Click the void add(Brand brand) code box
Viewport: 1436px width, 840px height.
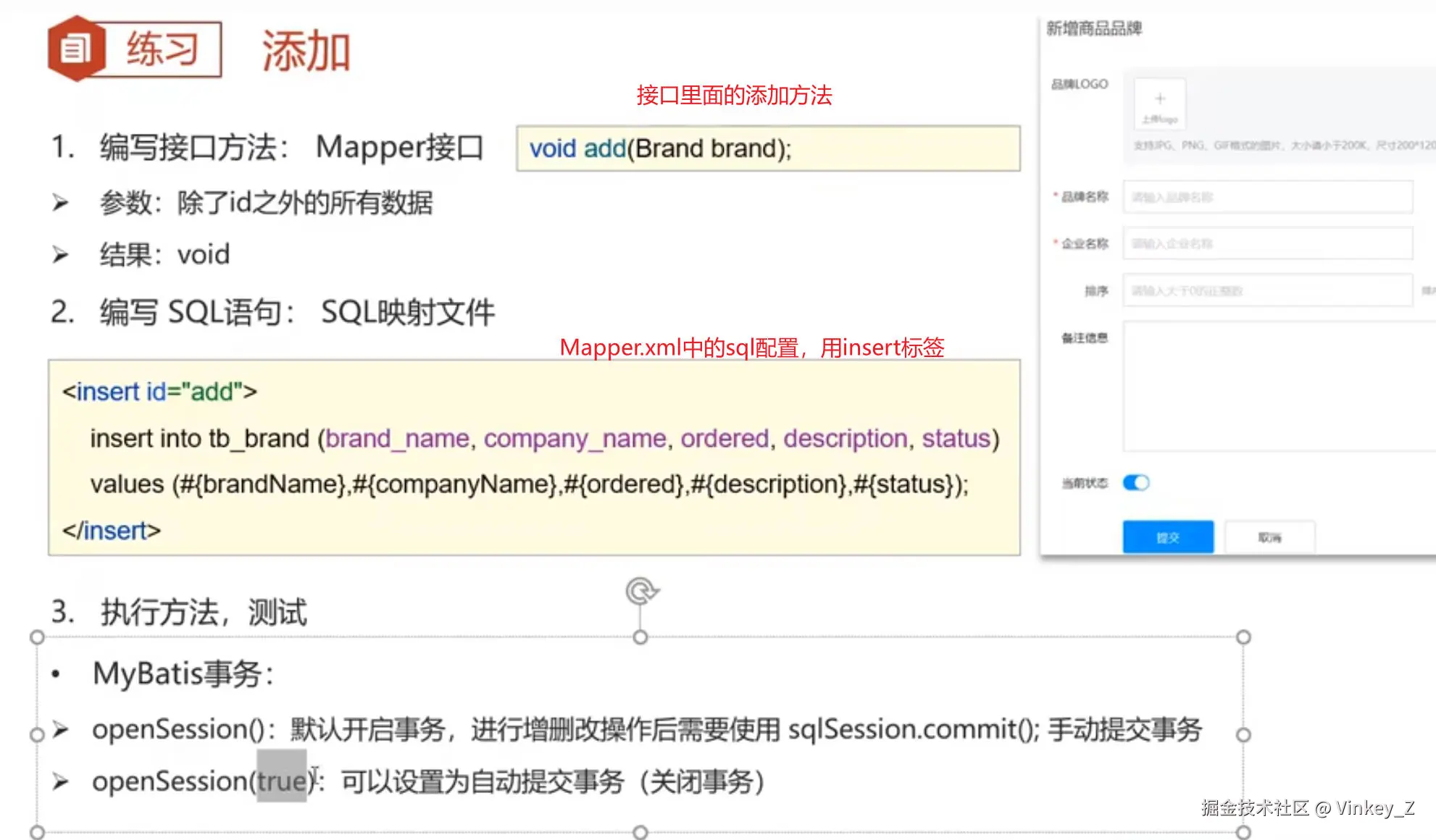(x=768, y=148)
